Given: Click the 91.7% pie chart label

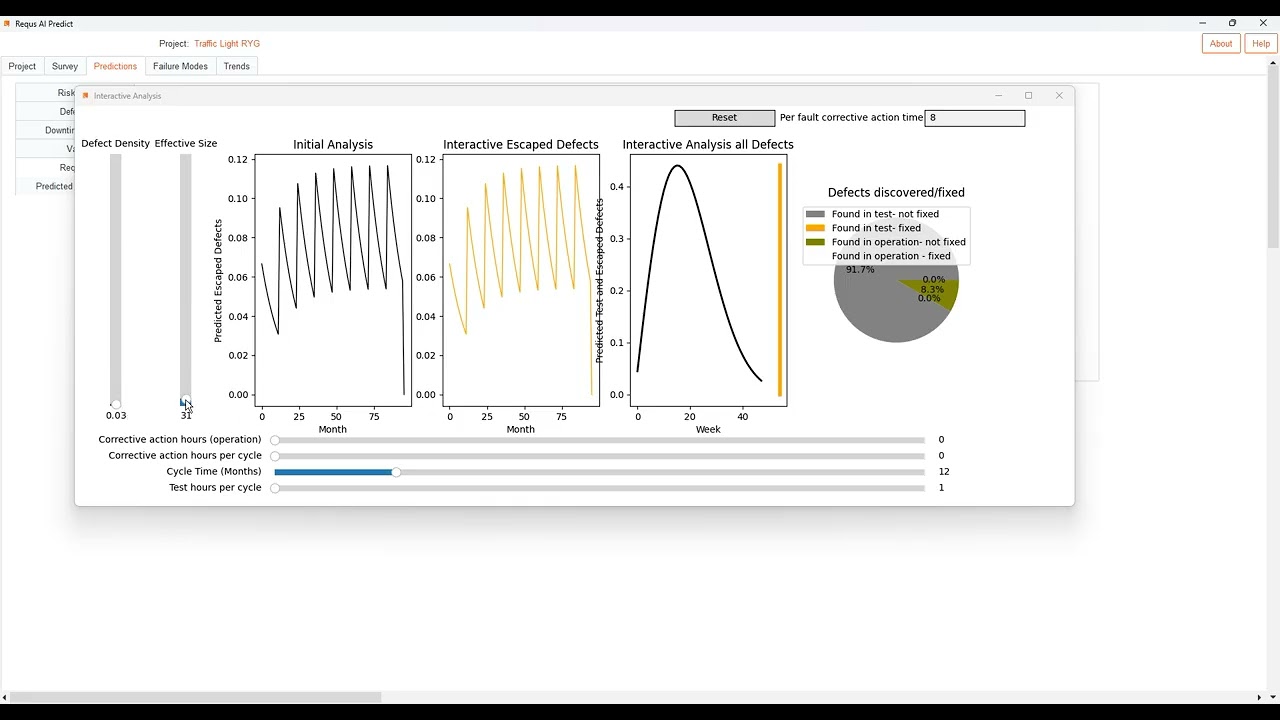Looking at the screenshot, I should pyautogui.click(x=860, y=270).
